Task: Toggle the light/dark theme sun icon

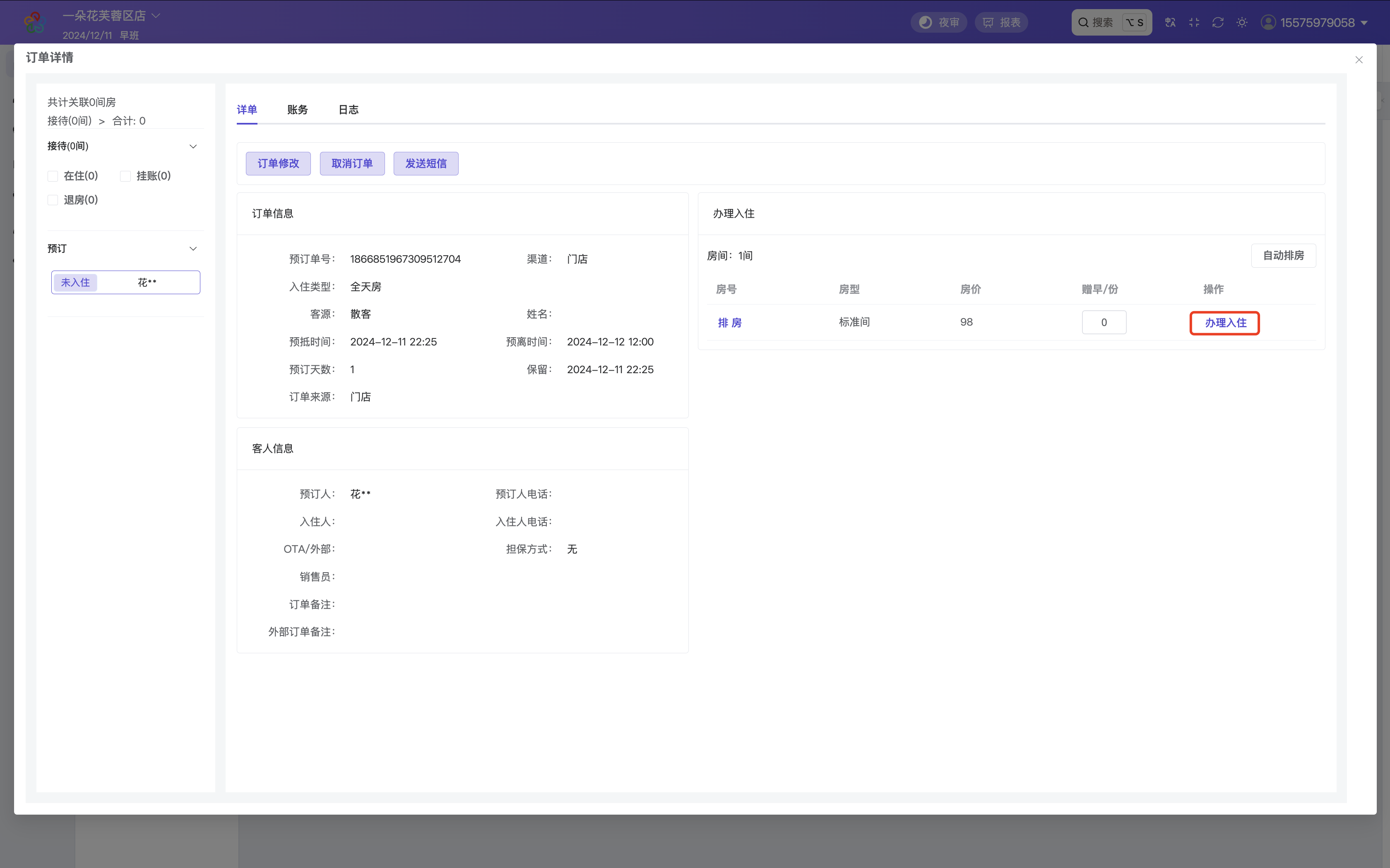Action: pos(1242,22)
